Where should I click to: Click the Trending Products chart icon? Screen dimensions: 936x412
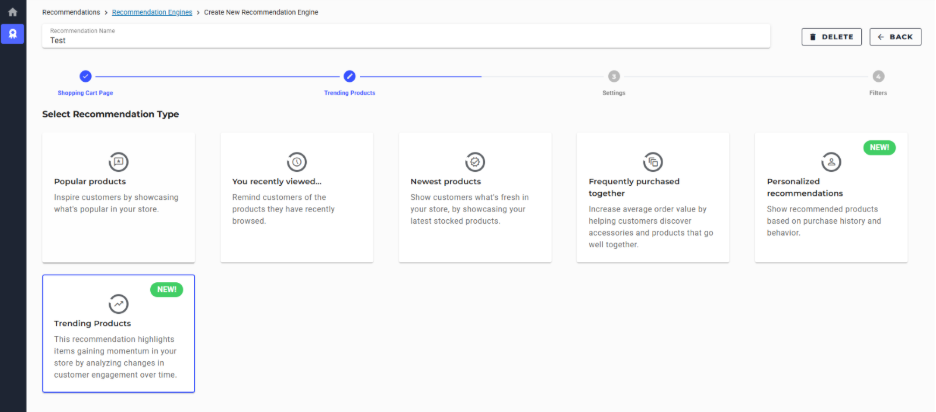point(118,304)
